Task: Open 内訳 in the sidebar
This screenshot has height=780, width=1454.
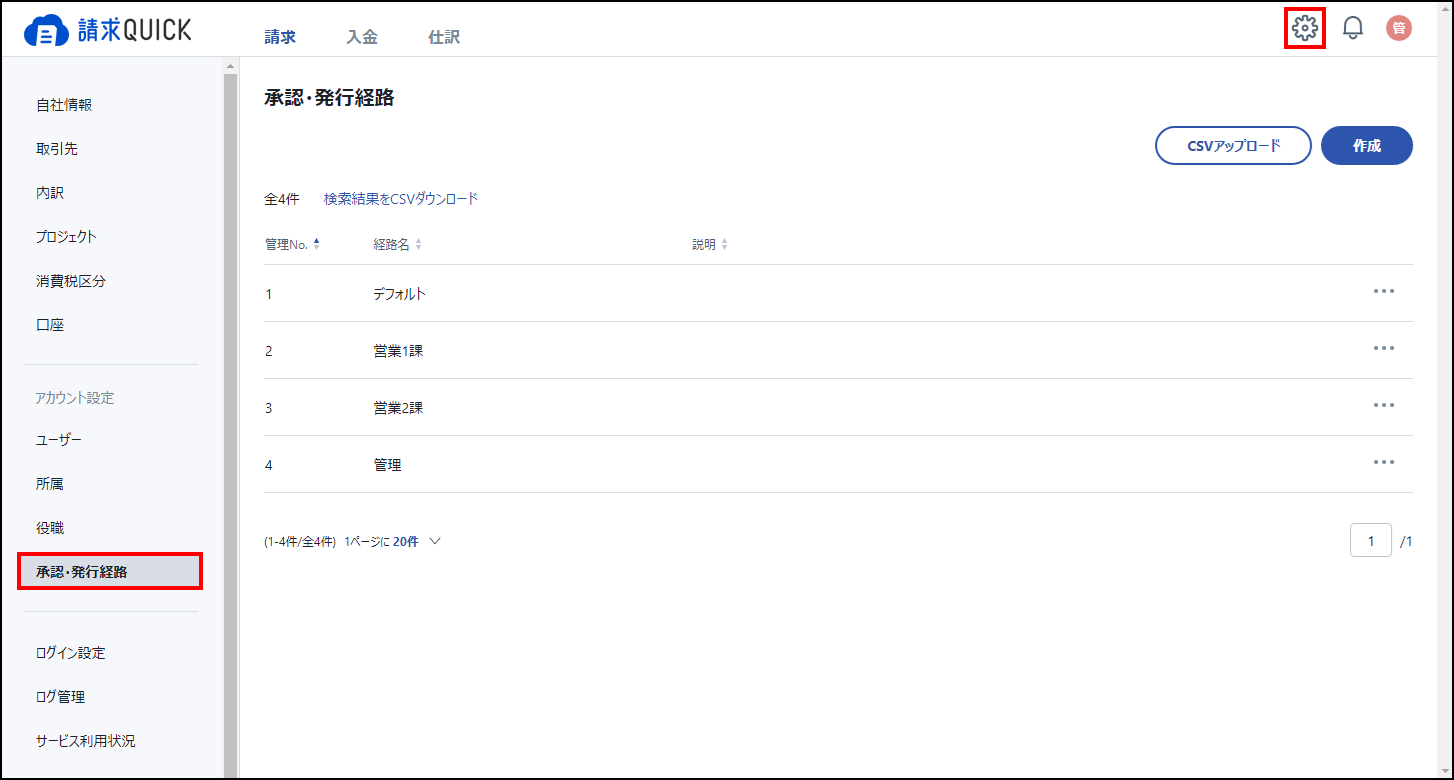Action: click(50, 193)
